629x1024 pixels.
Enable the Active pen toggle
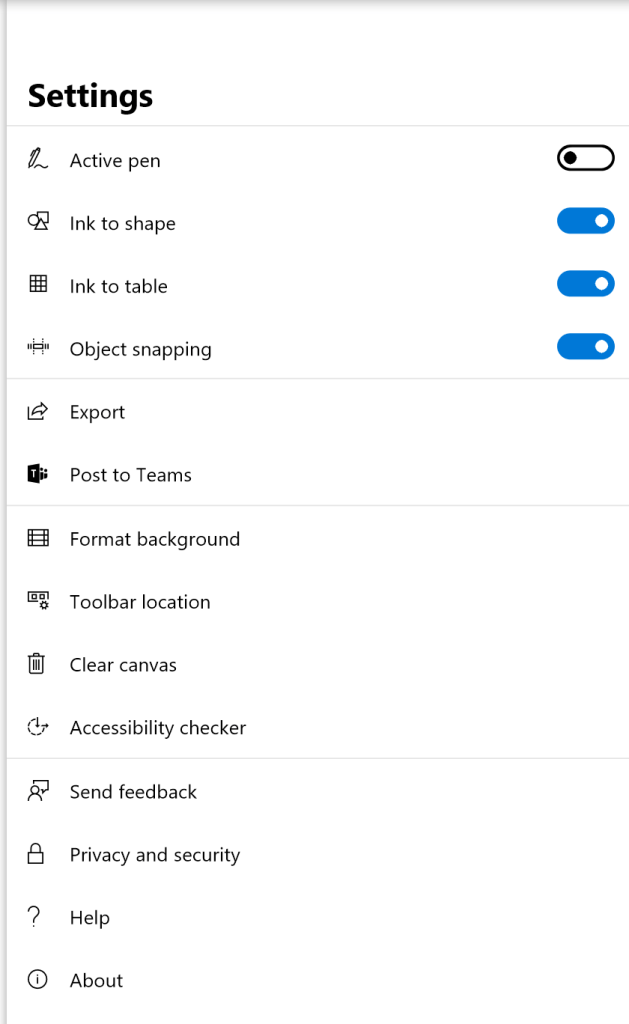pos(585,158)
